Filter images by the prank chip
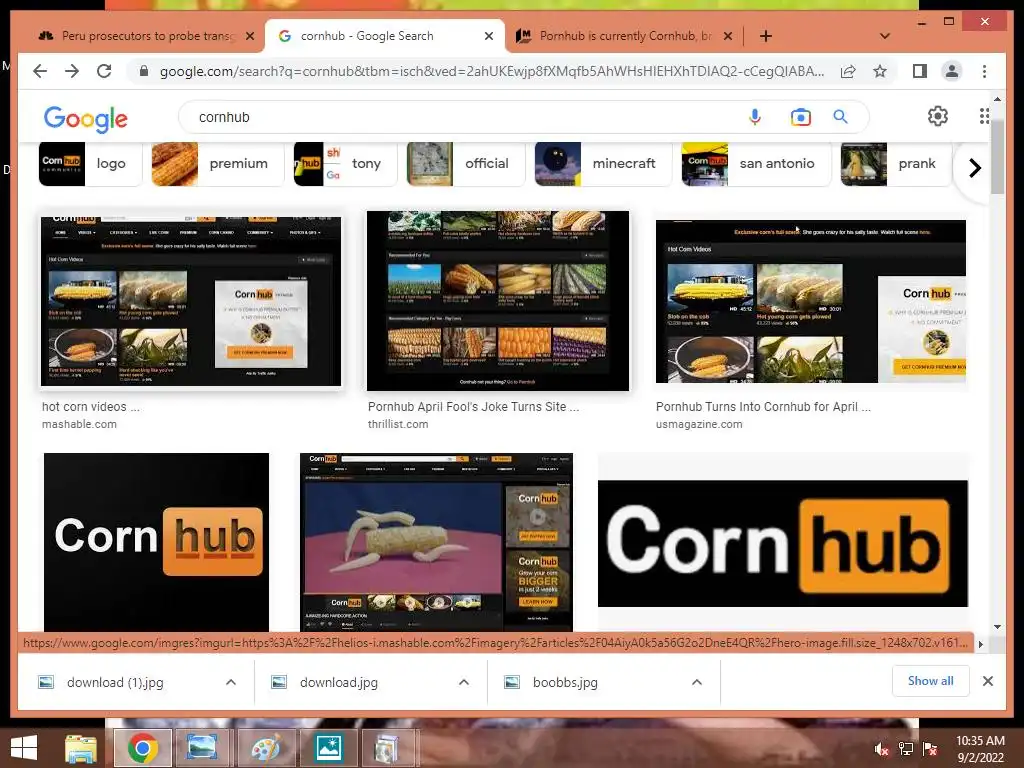 pos(895,163)
